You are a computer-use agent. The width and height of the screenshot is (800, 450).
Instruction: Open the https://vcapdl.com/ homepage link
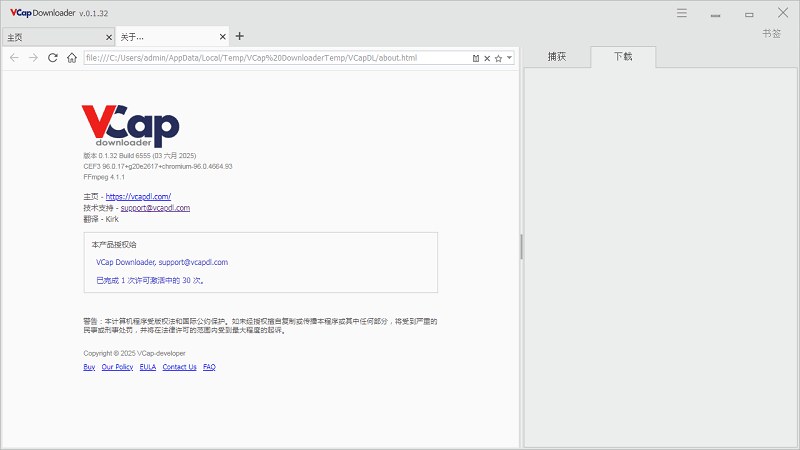click(x=138, y=196)
